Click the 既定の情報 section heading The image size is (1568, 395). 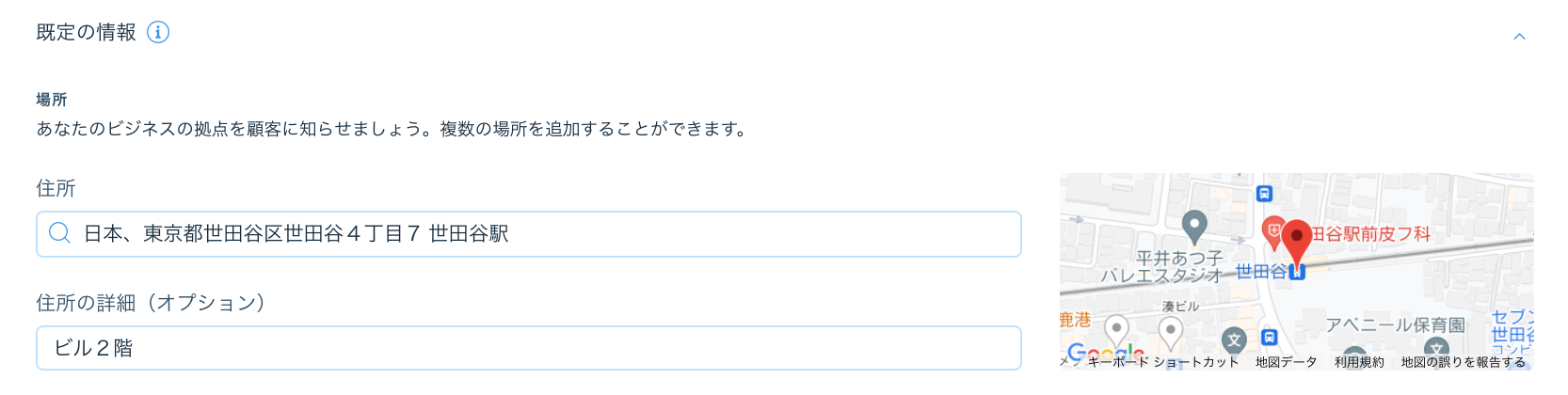click(x=86, y=33)
